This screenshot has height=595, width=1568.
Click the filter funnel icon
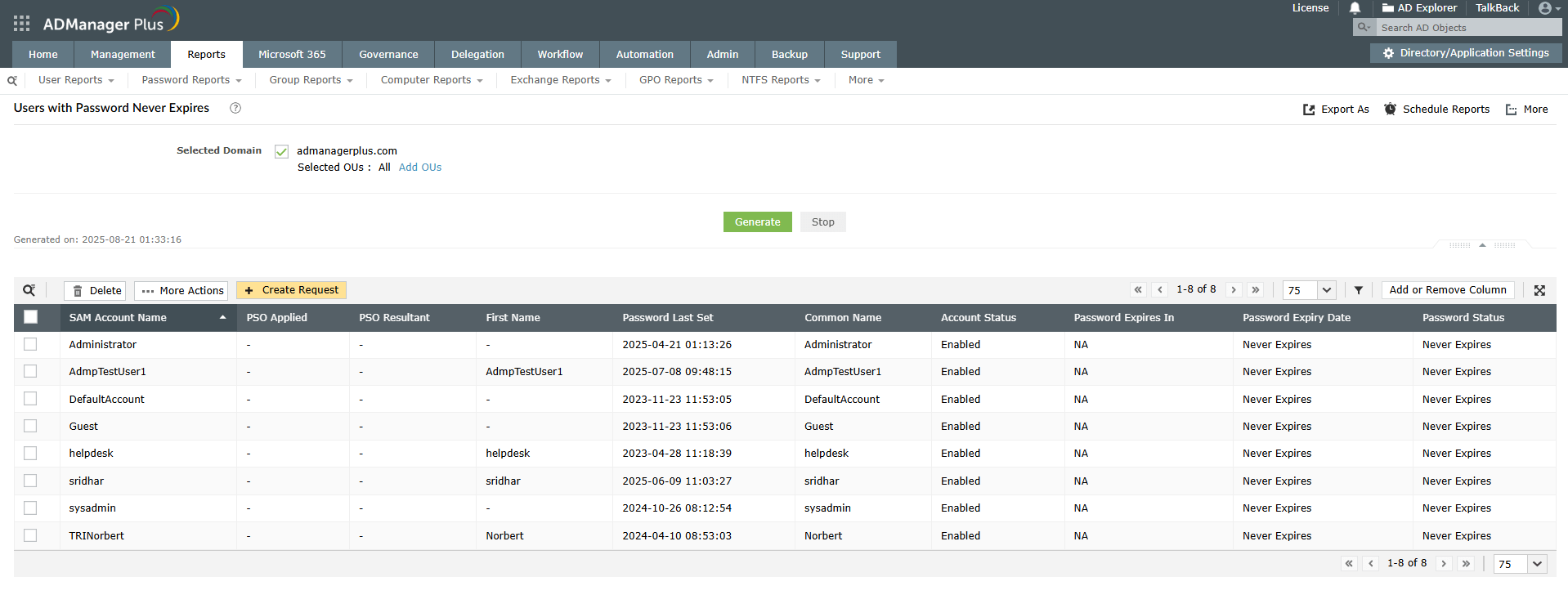click(x=1359, y=290)
